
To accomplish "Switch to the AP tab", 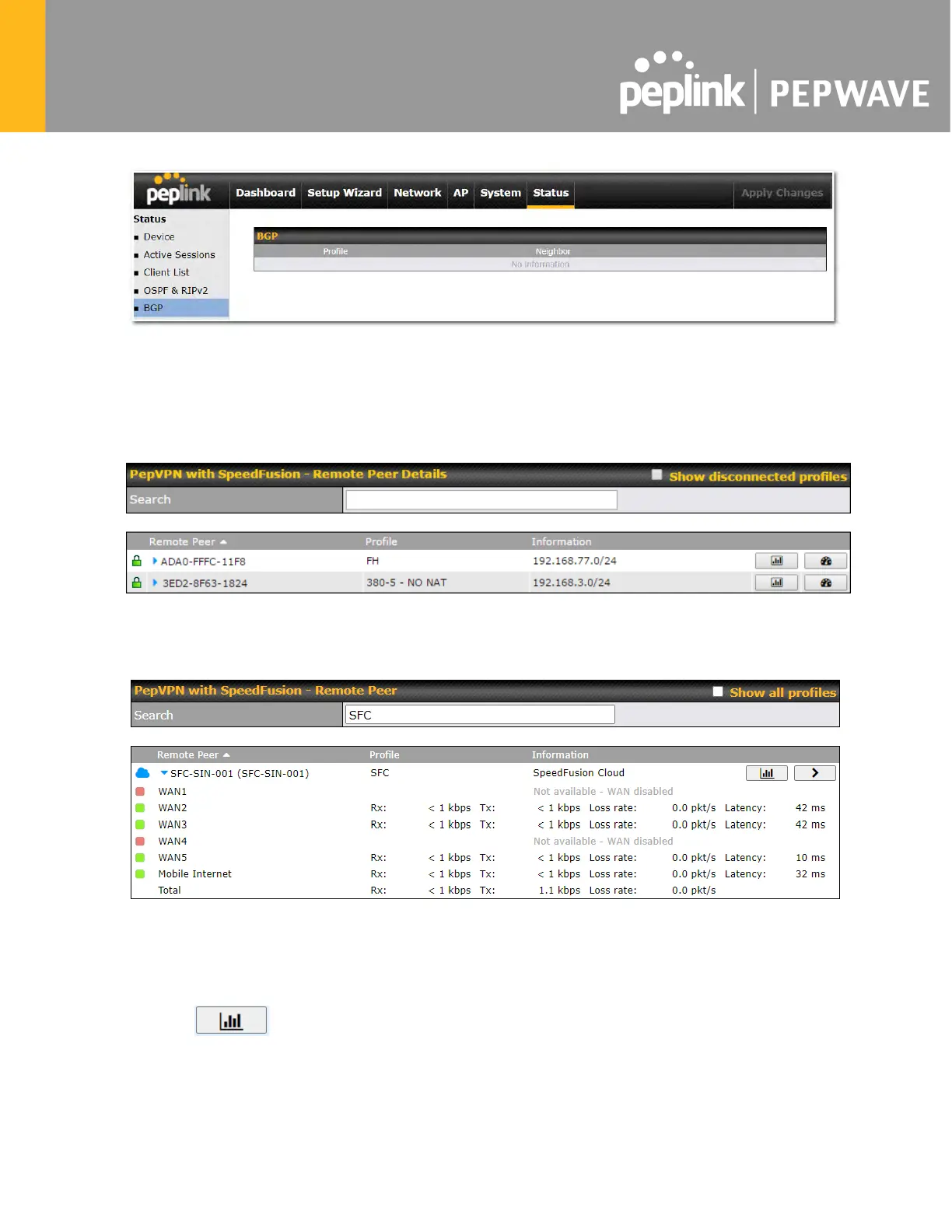I will [461, 193].
